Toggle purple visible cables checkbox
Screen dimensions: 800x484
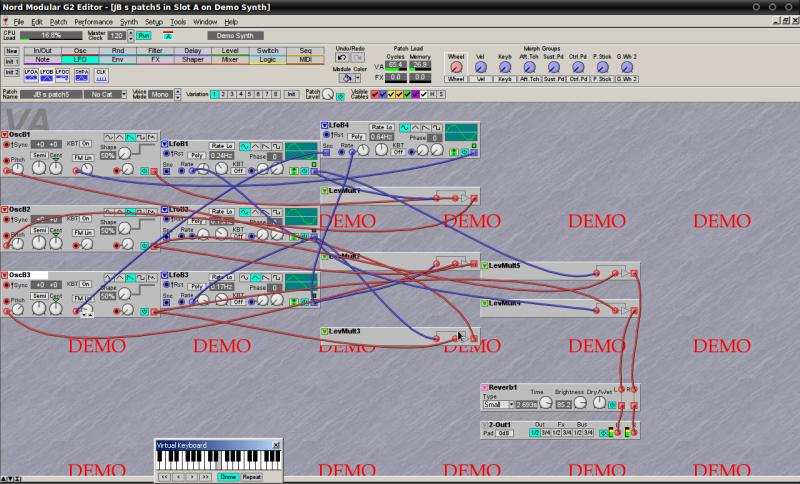415,94
